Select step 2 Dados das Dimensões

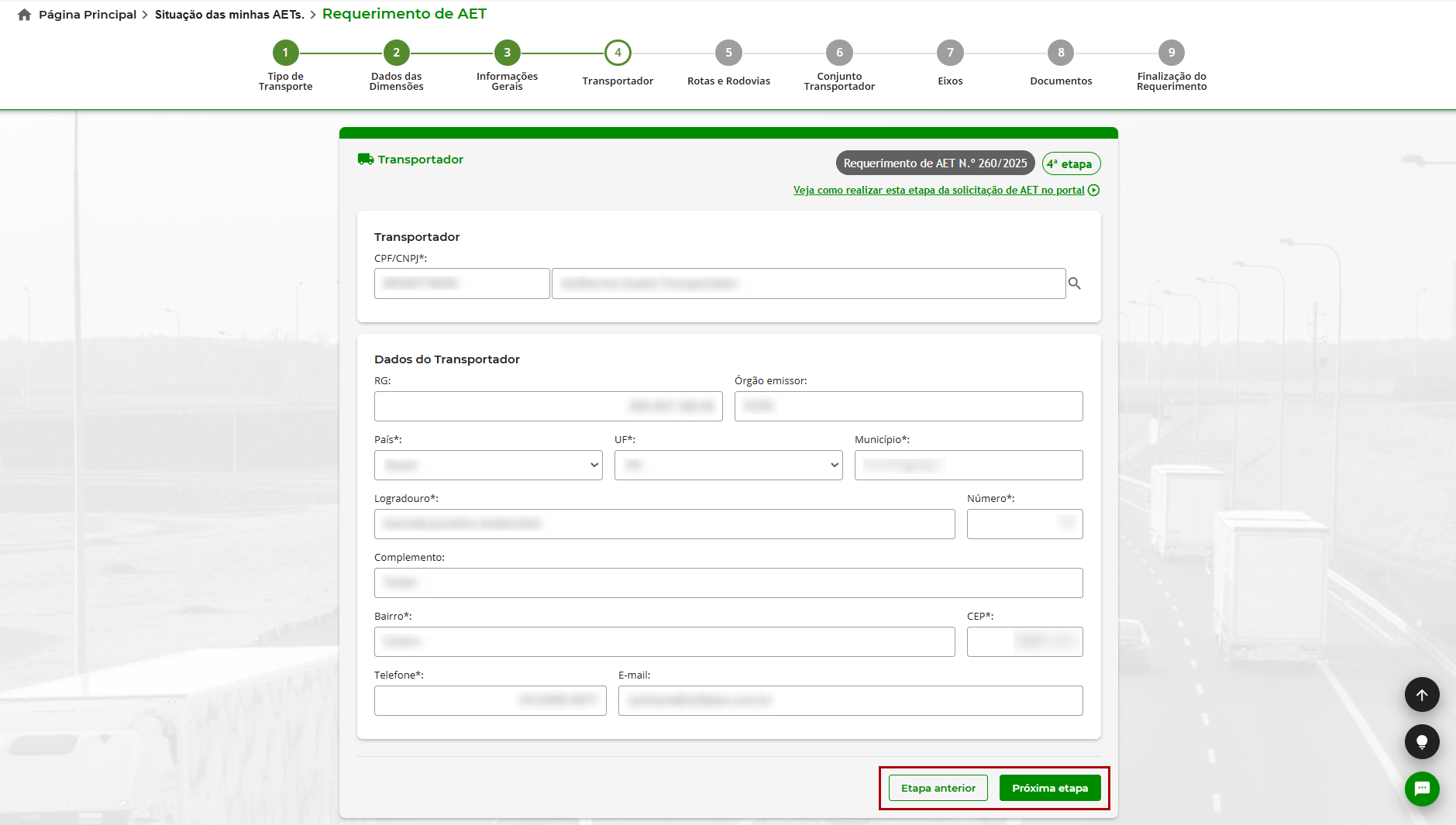tap(396, 53)
